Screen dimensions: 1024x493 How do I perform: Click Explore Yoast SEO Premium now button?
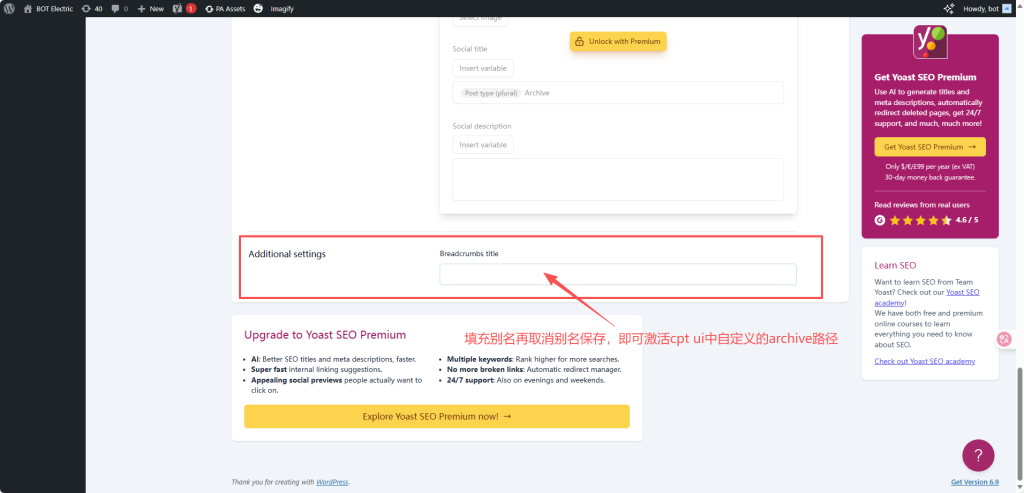click(x=436, y=416)
